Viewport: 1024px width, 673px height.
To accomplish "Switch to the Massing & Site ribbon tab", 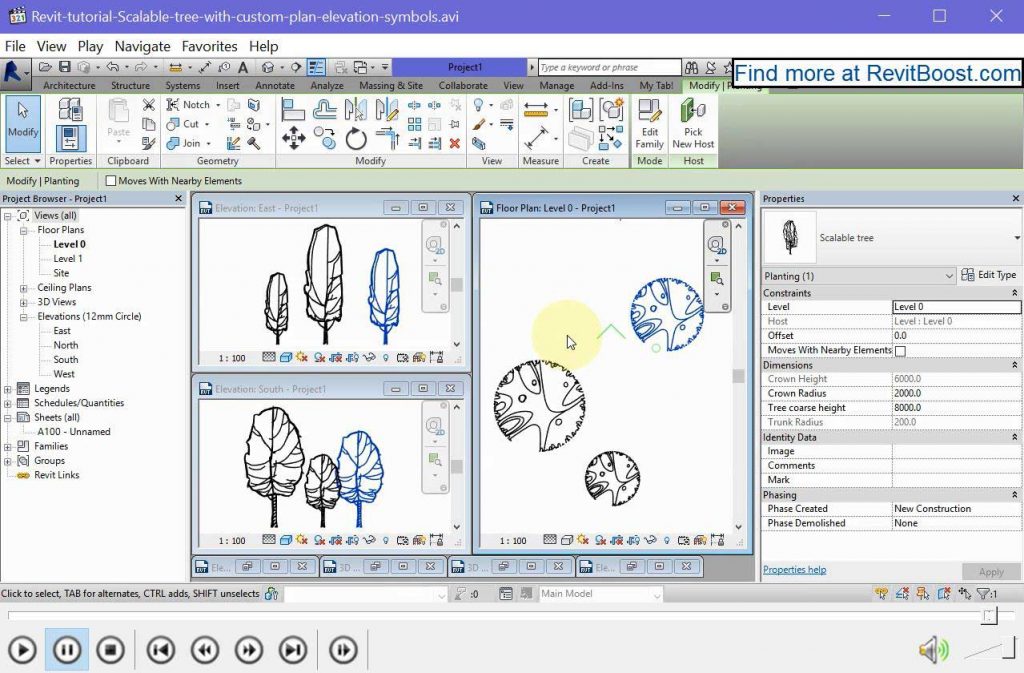I will coord(390,85).
